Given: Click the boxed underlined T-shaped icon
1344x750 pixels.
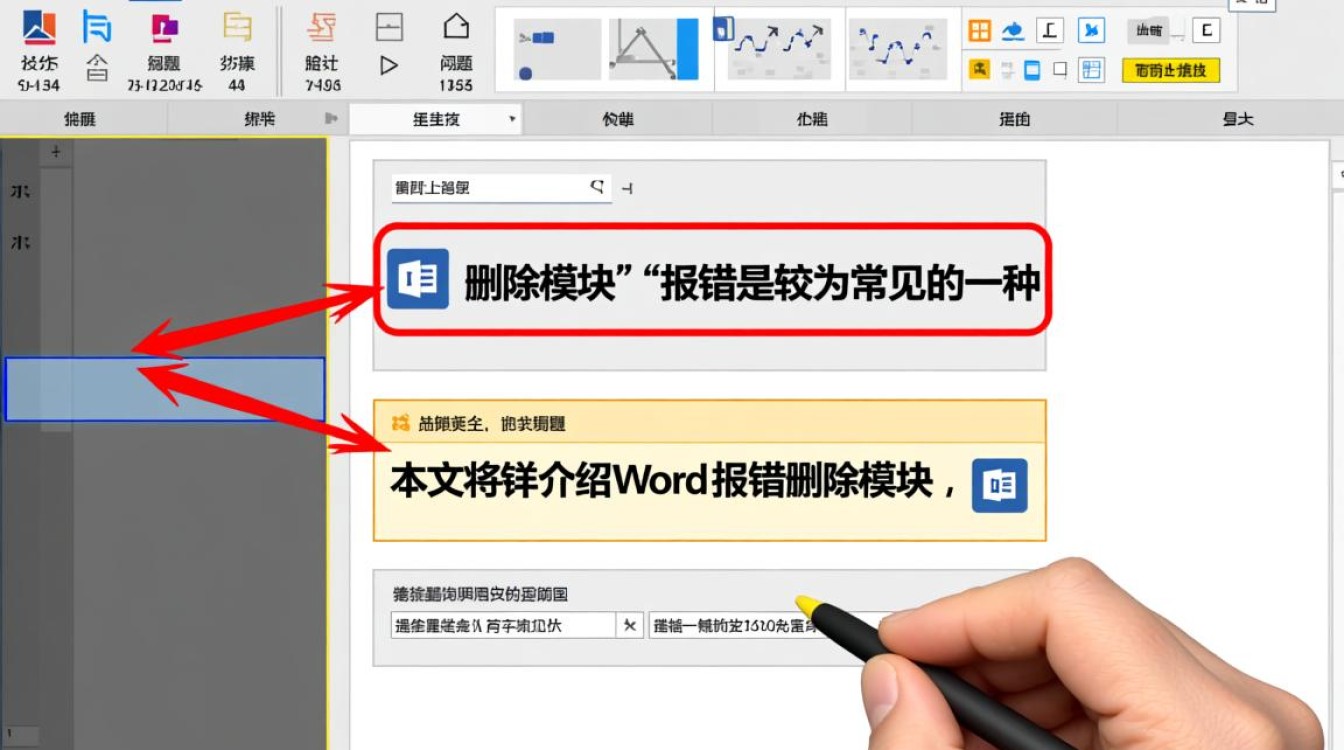Looking at the screenshot, I should click(x=1049, y=31).
